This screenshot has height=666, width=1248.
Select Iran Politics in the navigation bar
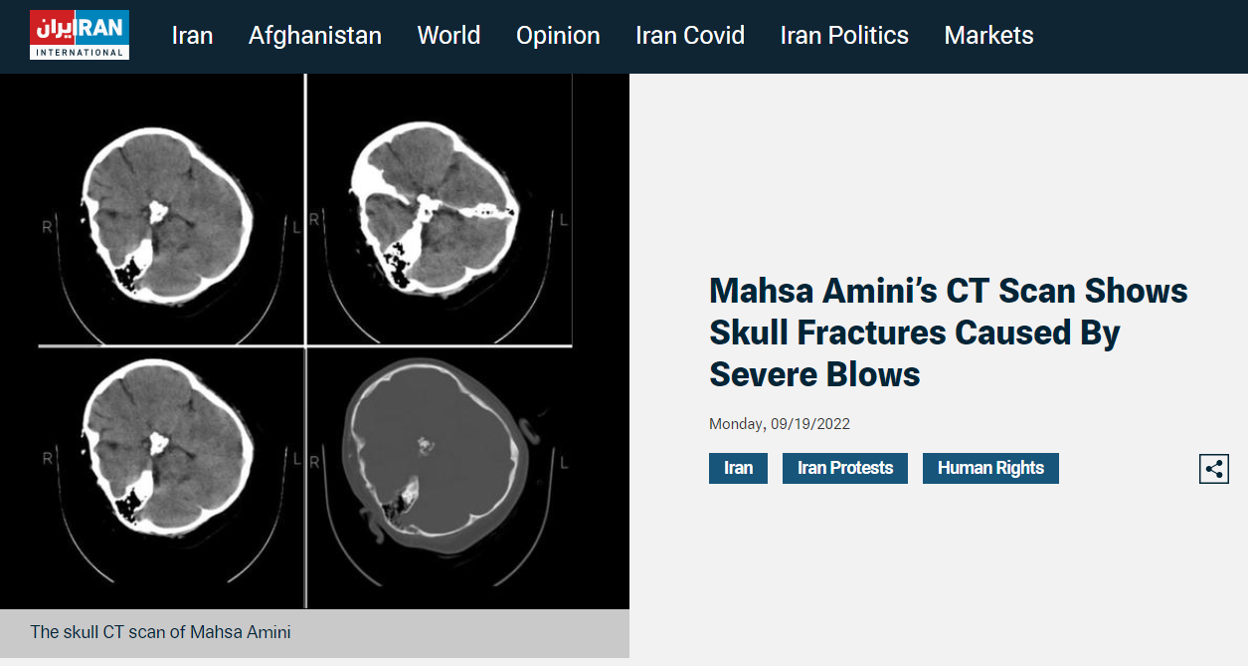[x=844, y=36]
